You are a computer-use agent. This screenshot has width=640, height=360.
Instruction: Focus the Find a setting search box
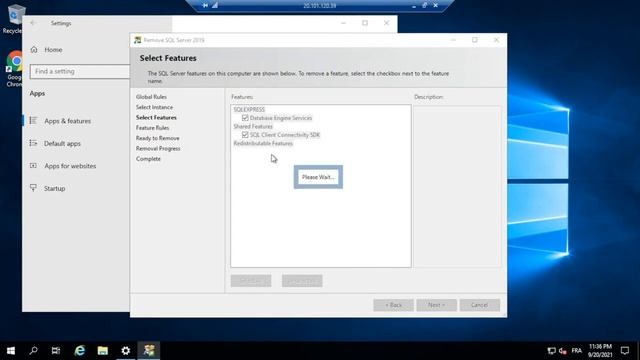point(80,71)
